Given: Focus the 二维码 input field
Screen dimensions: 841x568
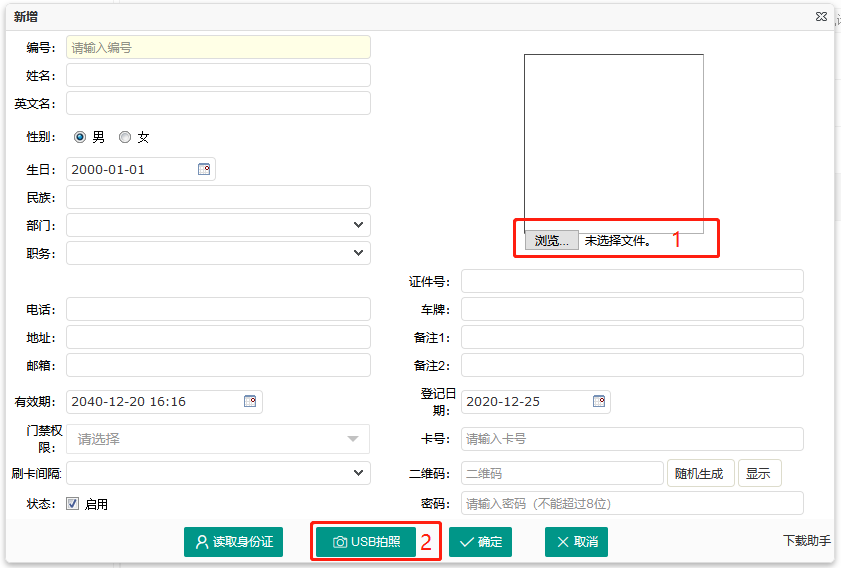Looking at the screenshot, I should pyautogui.click(x=562, y=473).
